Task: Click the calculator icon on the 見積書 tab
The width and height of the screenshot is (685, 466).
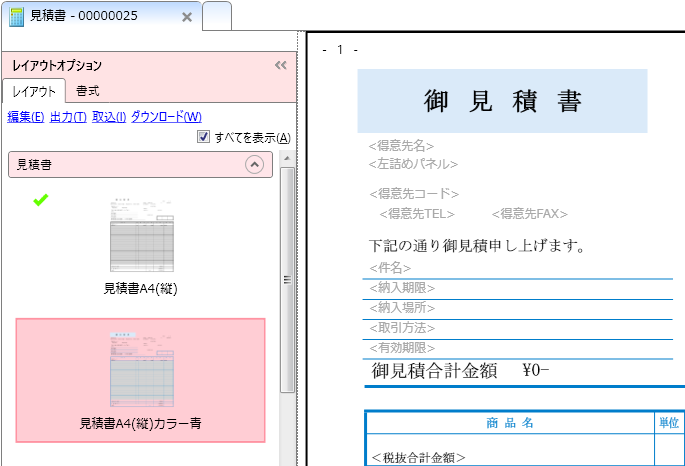Action: (17, 16)
